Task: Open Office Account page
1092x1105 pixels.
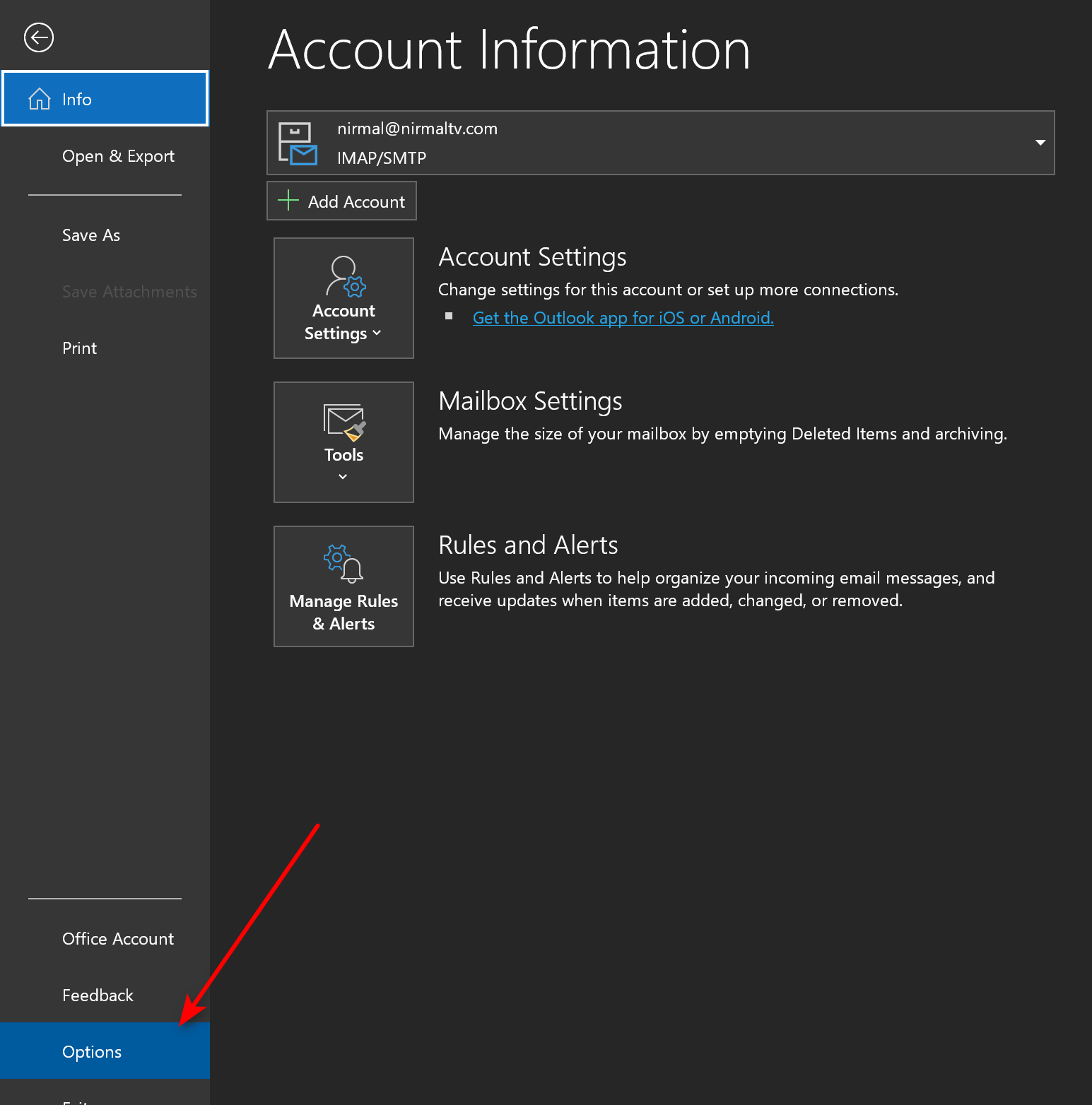Action: coord(105,939)
